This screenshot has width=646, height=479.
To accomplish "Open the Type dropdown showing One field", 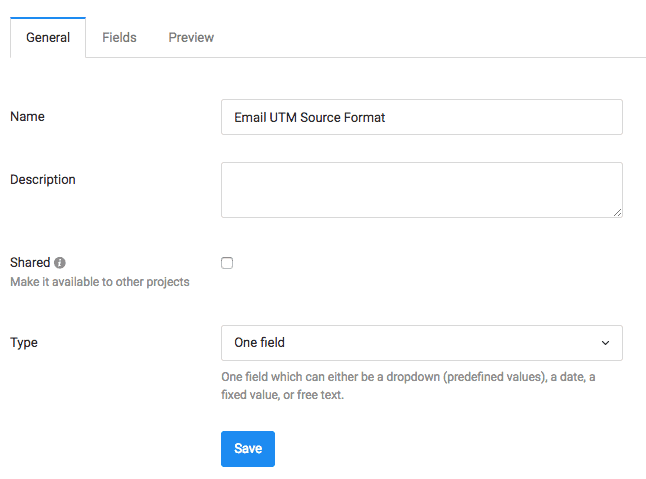I will click(421, 343).
